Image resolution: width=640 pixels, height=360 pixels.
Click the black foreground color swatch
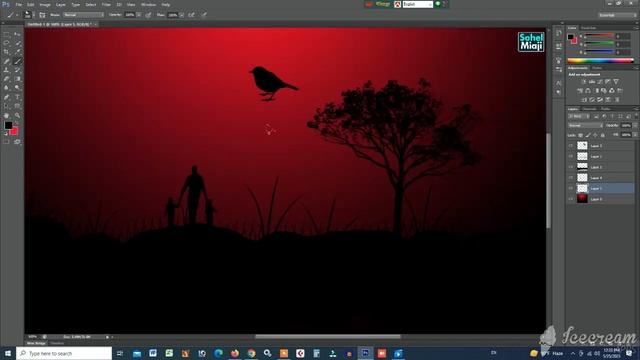pos(8,125)
